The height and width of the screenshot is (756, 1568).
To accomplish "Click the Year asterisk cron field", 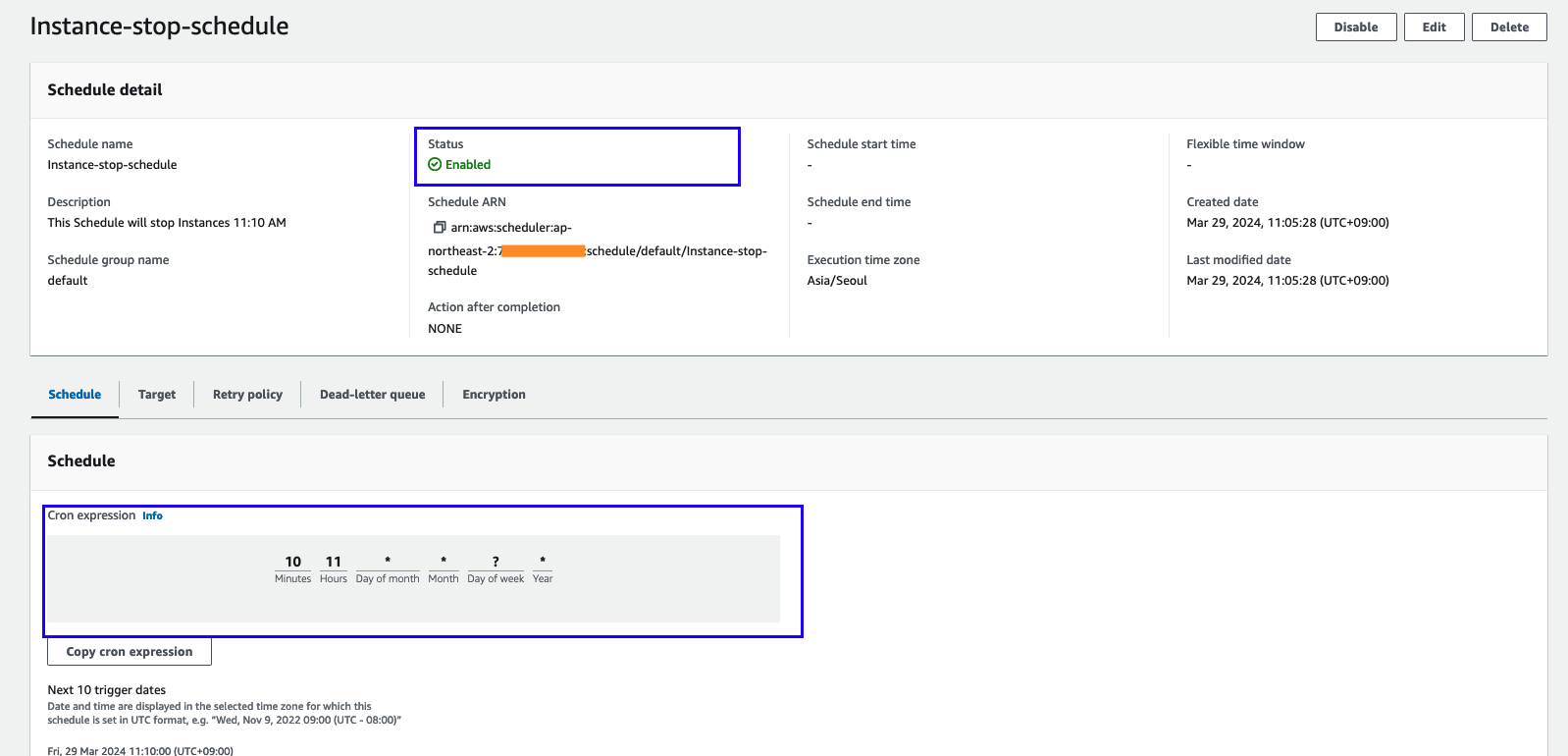I will coord(543,562).
